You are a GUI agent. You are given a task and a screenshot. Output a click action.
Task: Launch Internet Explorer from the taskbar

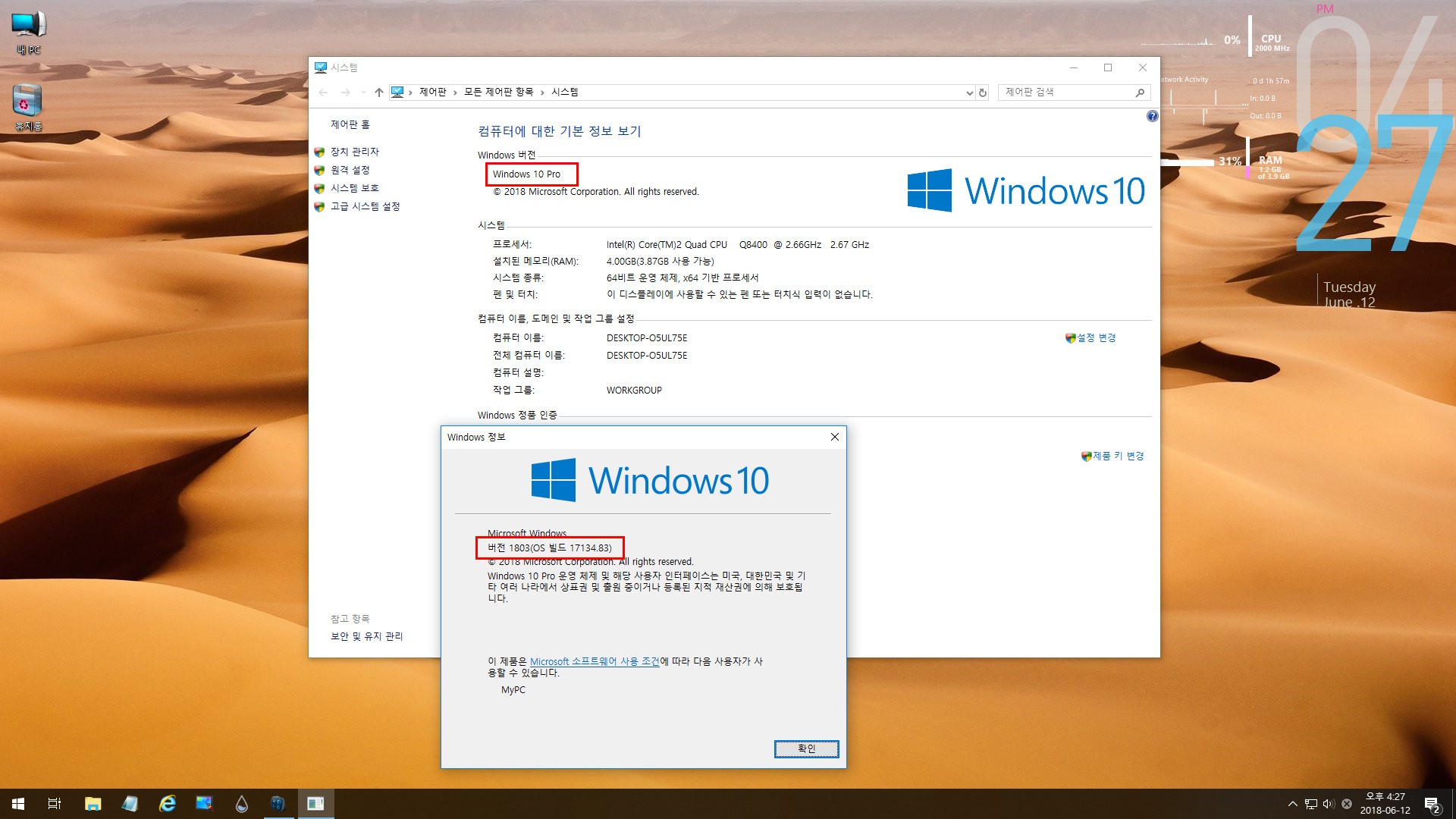167,804
